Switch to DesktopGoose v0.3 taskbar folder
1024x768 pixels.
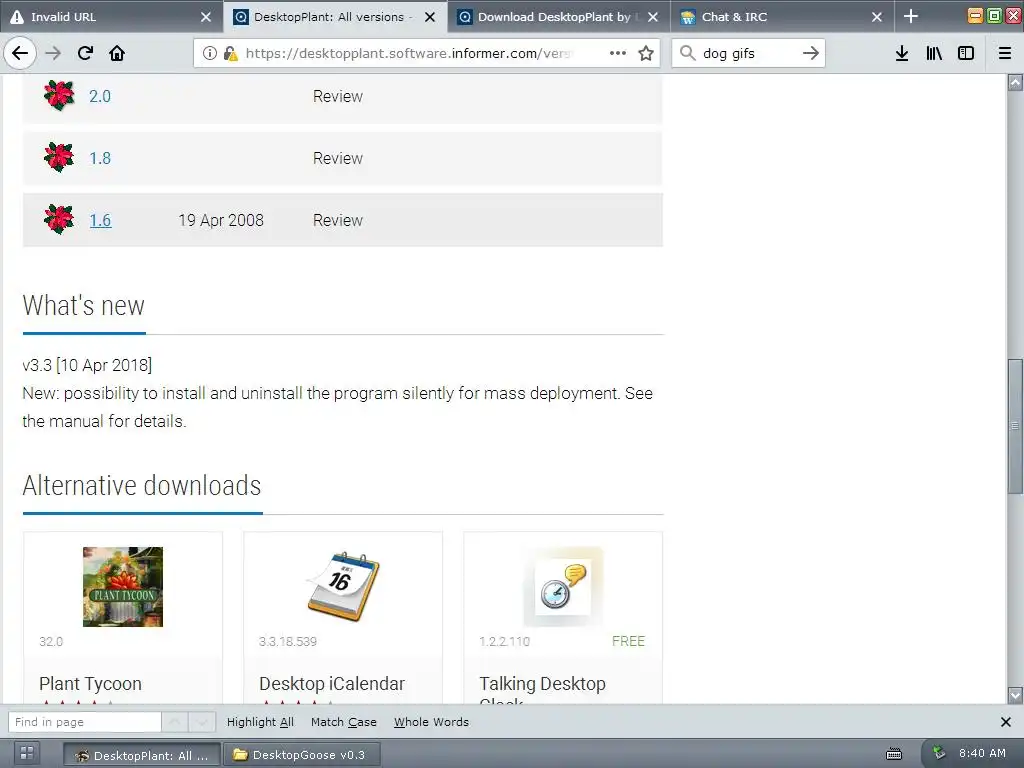[x=301, y=755]
